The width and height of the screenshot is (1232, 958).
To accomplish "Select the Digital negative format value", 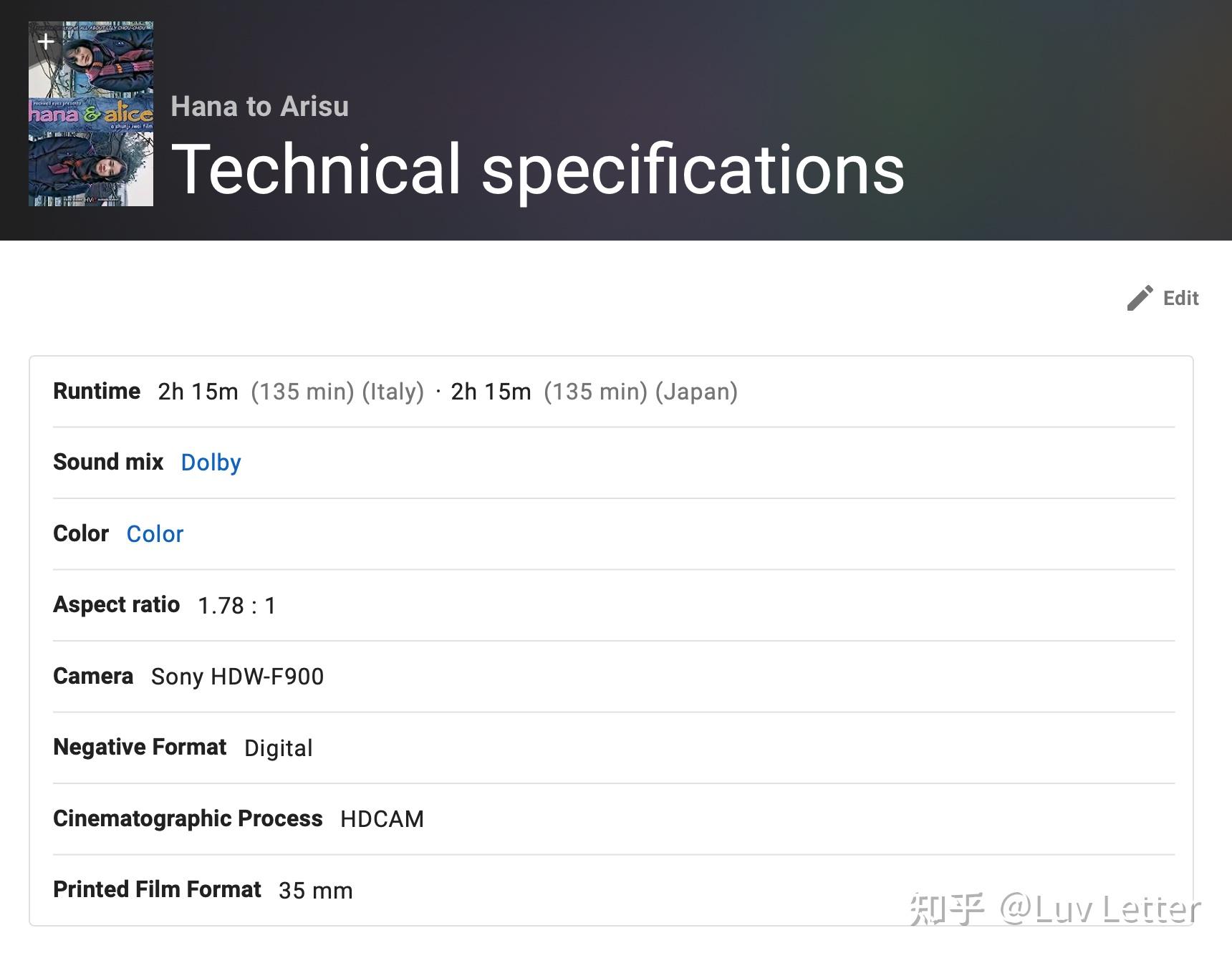I will click(279, 748).
